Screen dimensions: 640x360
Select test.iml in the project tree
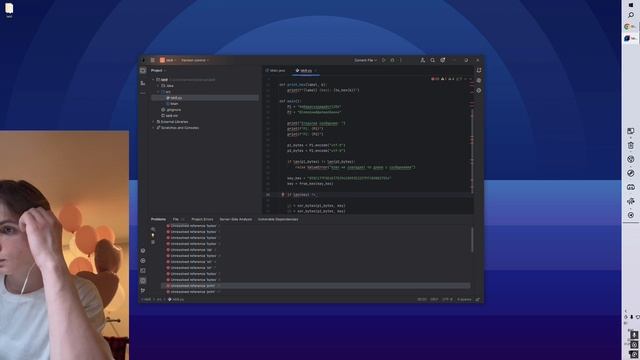click(x=169, y=116)
